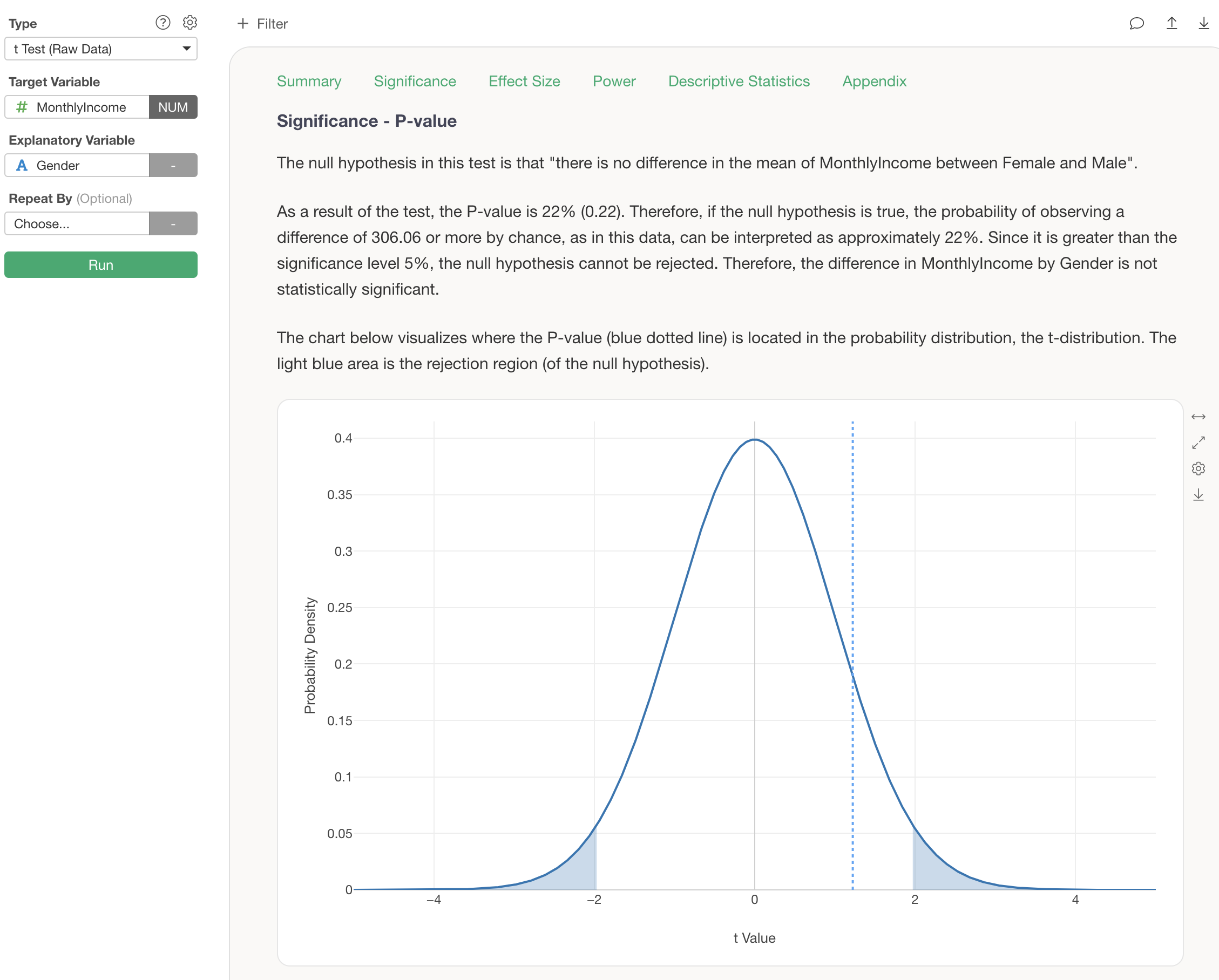Click the Gender explanatory variable field

pos(77,166)
